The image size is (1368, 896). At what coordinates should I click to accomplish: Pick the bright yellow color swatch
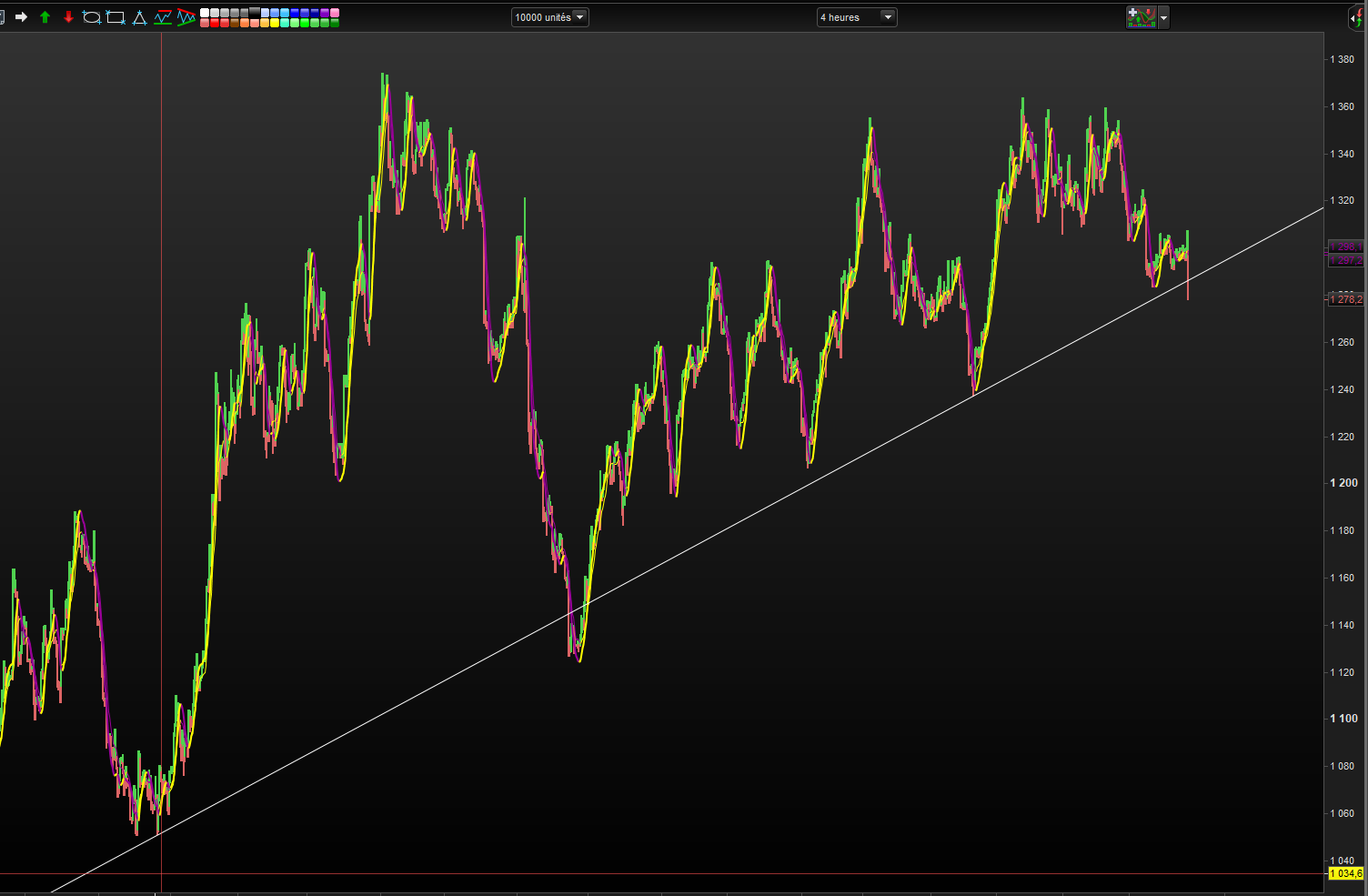pos(275,23)
